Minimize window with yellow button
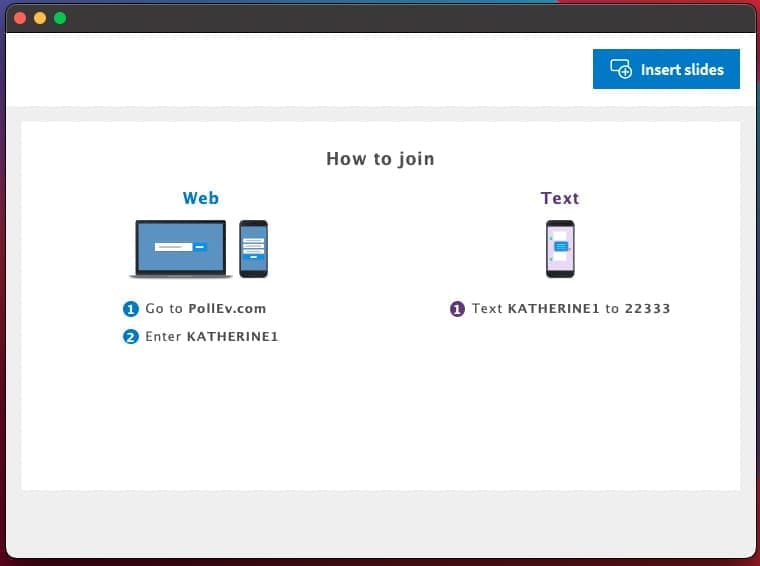The image size is (760, 566). point(40,18)
